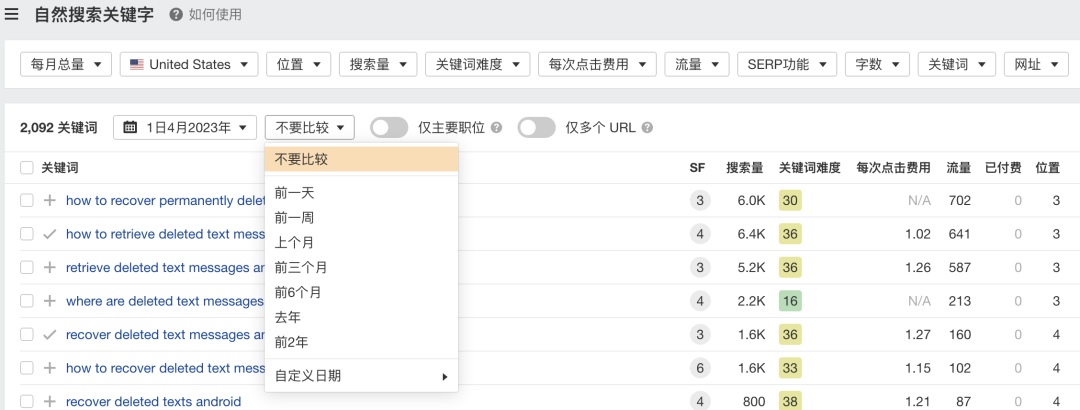This screenshot has width=1080, height=410.
Task: Click the calendar icon in date selector
Action: 130,127
